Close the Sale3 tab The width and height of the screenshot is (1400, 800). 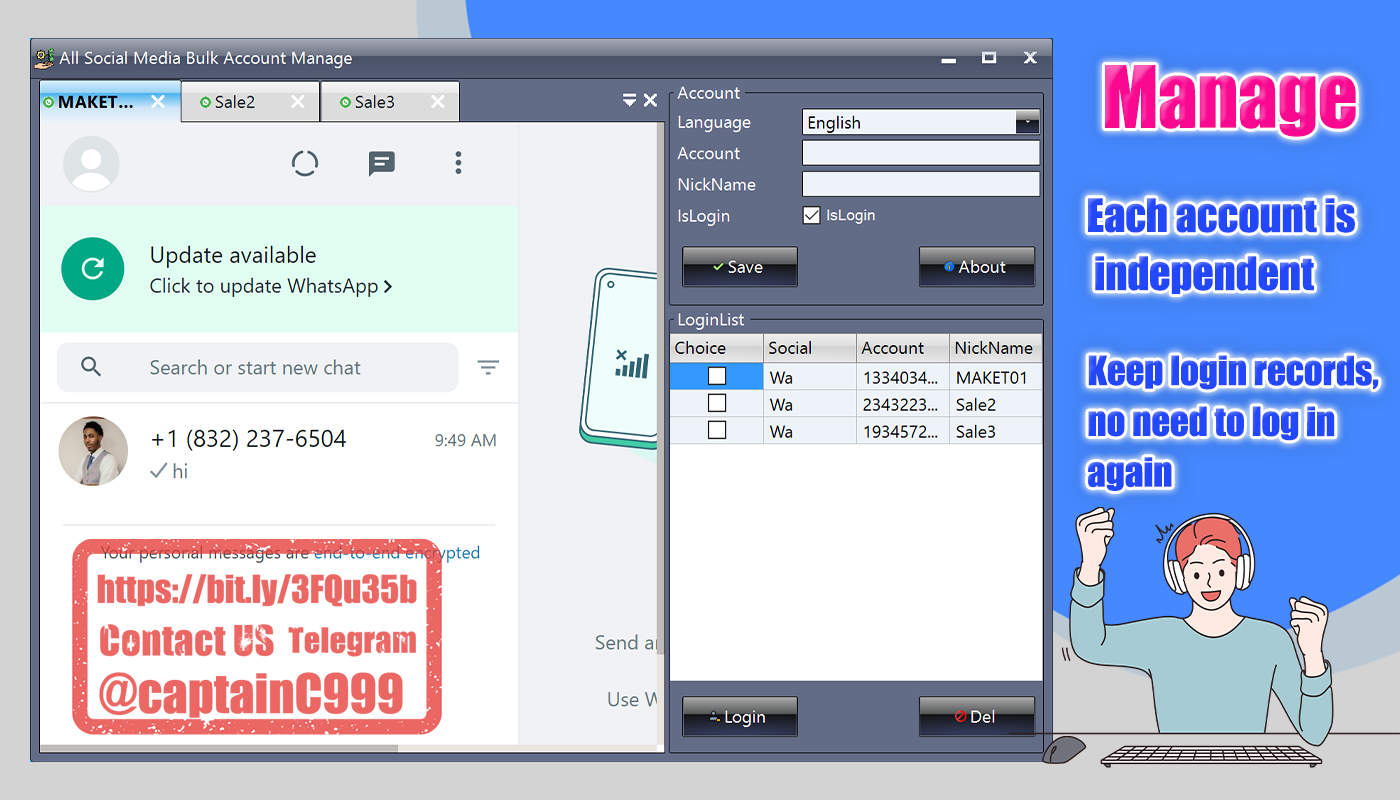tap(438, 102)
